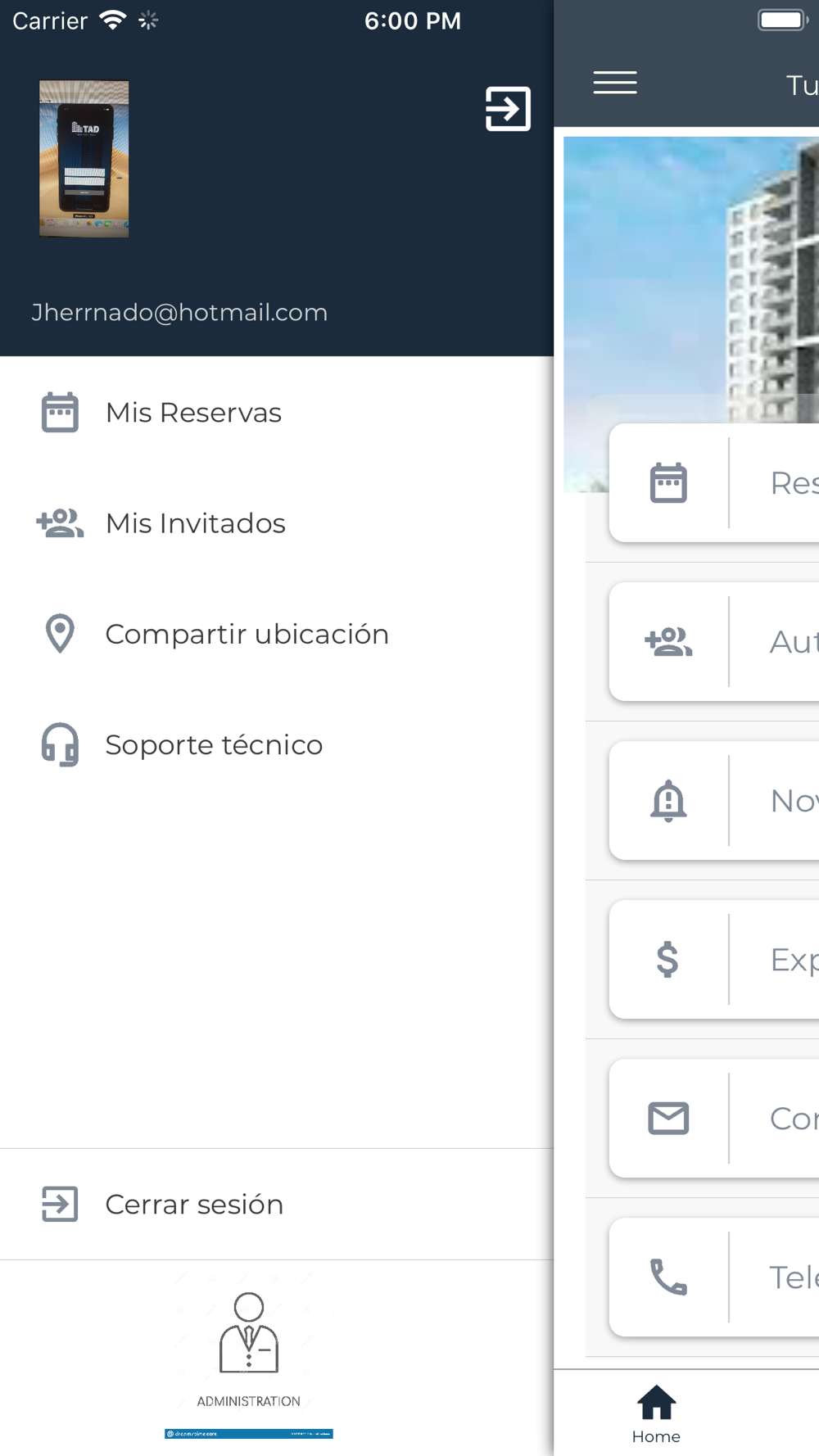Tap envelope icon on the Con card

tap(668, 1118)
